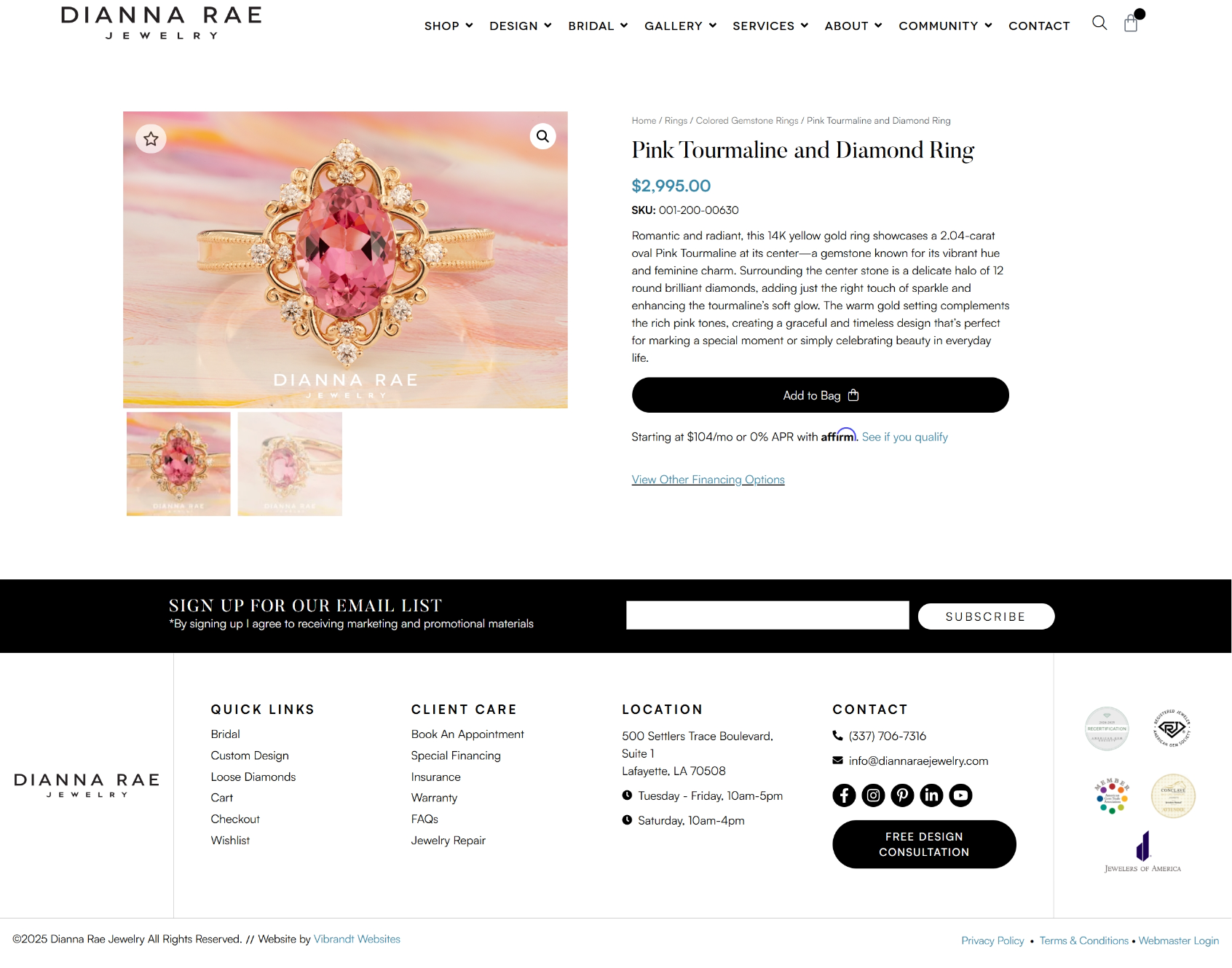Visit the LinkedIn social icon

pos(931,795)
